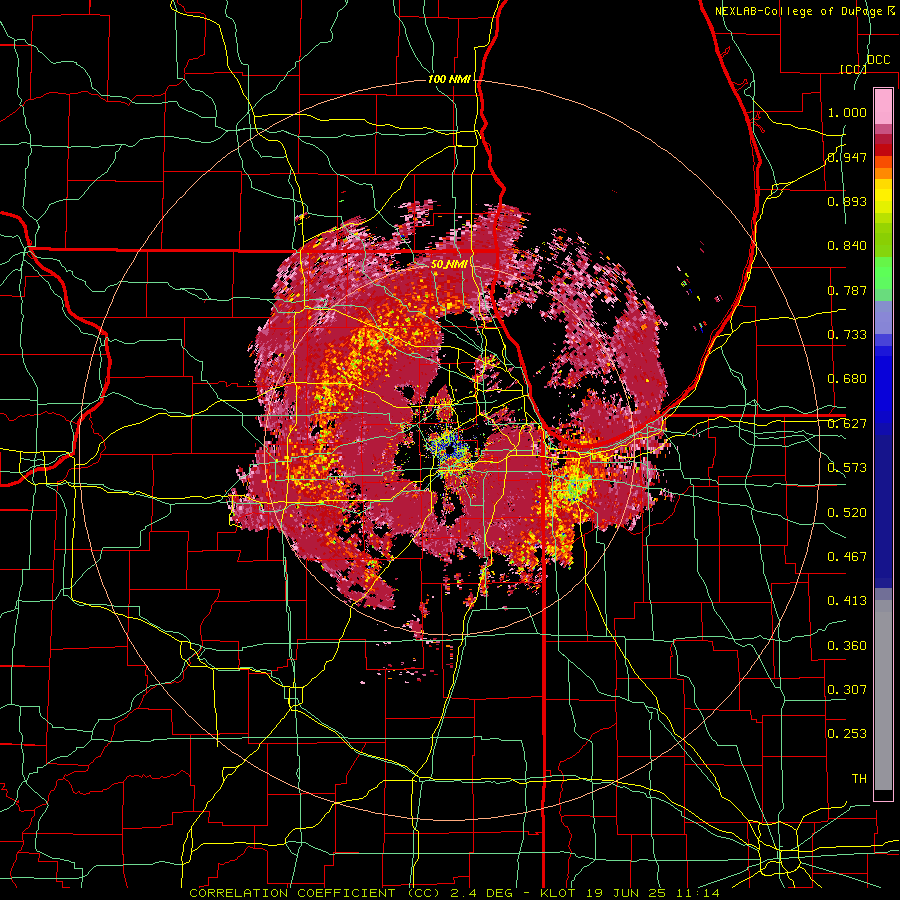Select the 0.787 legend value
The height and width of the screenshot is (900, 900).
847,290
